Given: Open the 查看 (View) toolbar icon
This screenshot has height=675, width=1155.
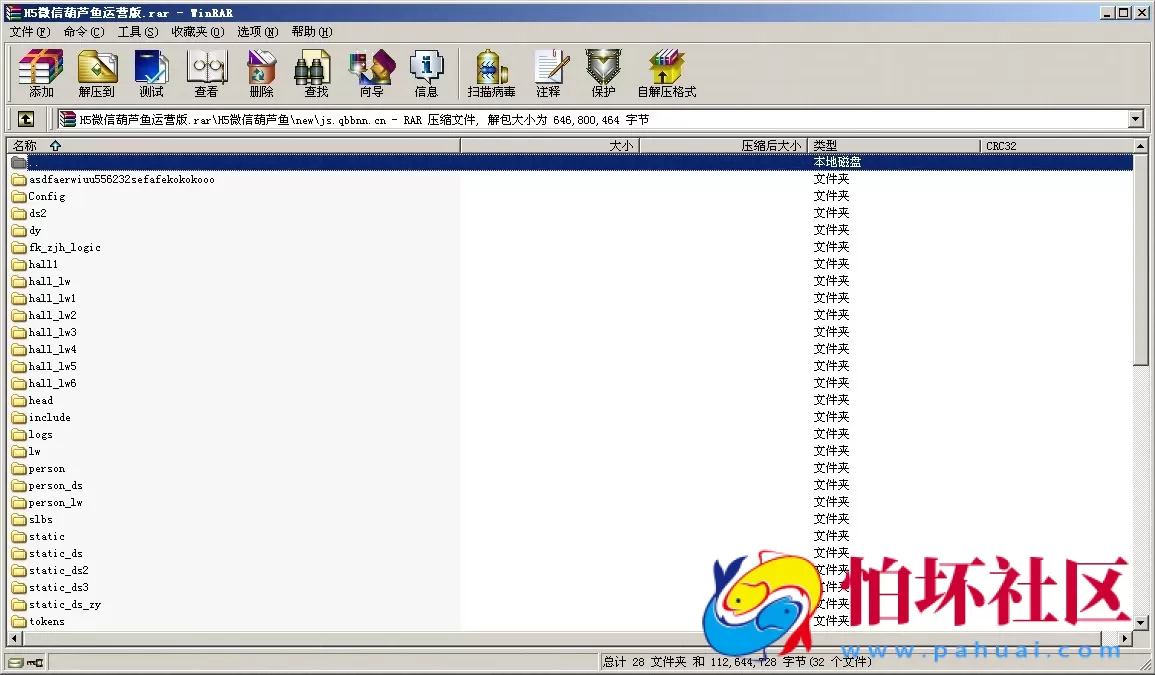Looking at the screenshot, I should (x=206, y=74).
